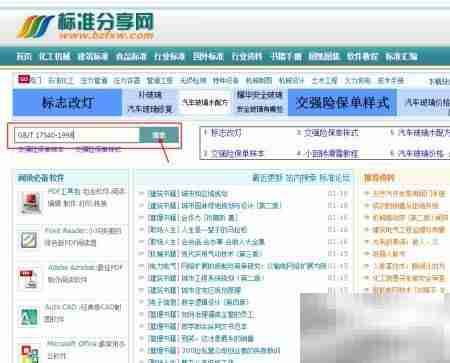Image resolution: width=450 pixels, height=363 pixels.
Task: Open the Foxit Reader description link
Action: 83,236
